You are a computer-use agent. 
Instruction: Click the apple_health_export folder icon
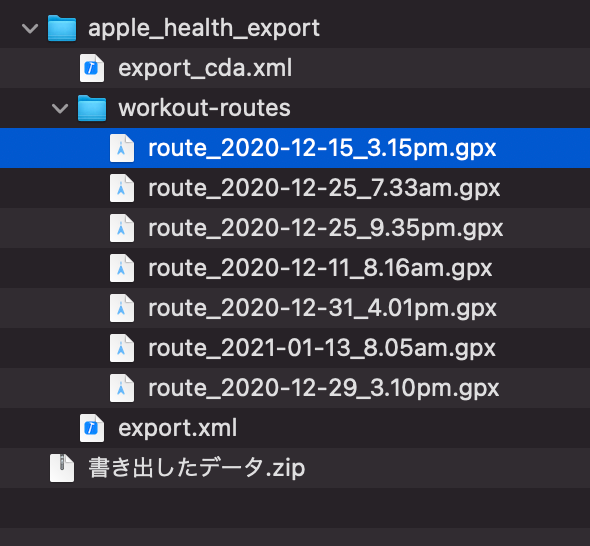tap(62, 28)
